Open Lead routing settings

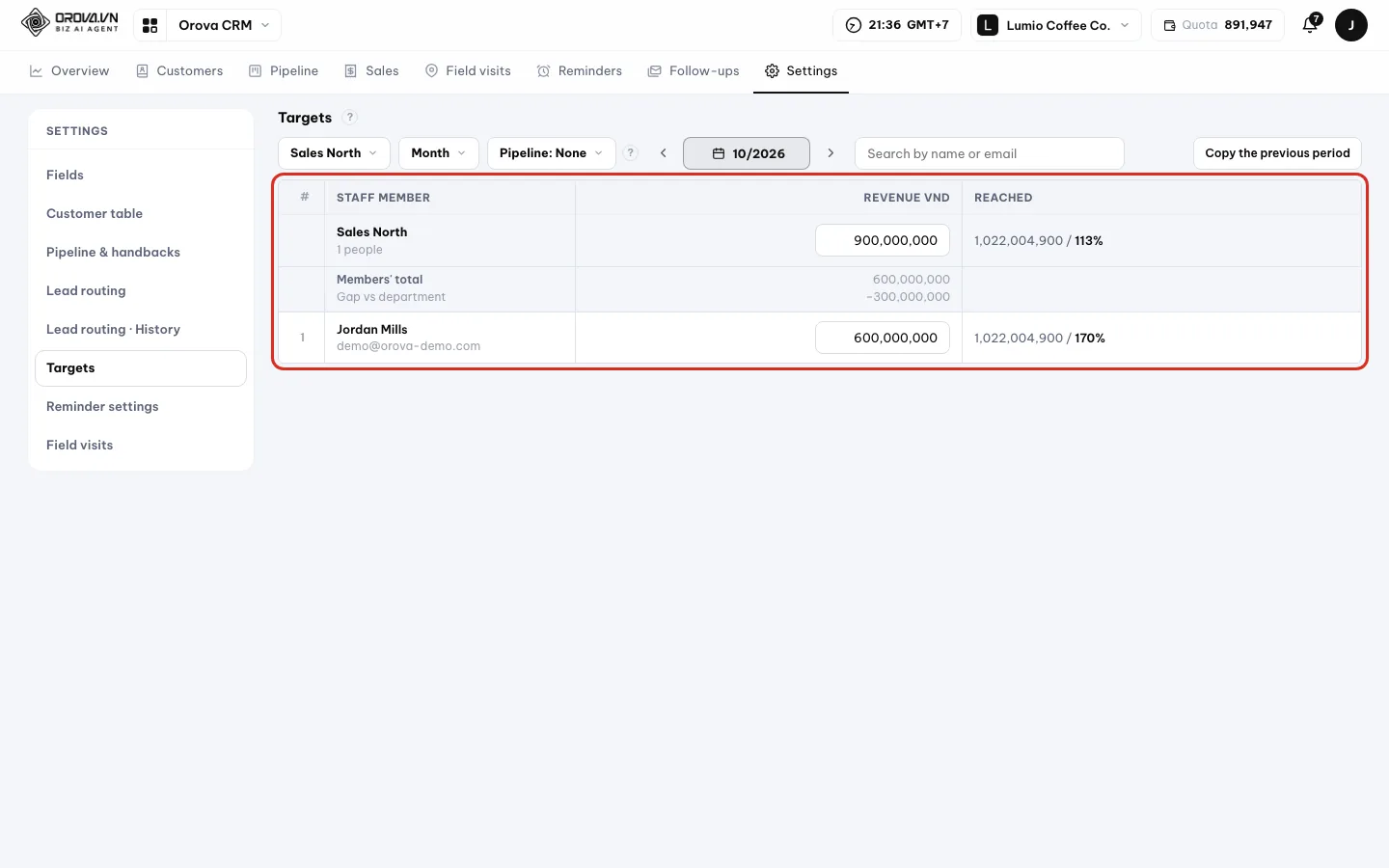pos(141,290)
